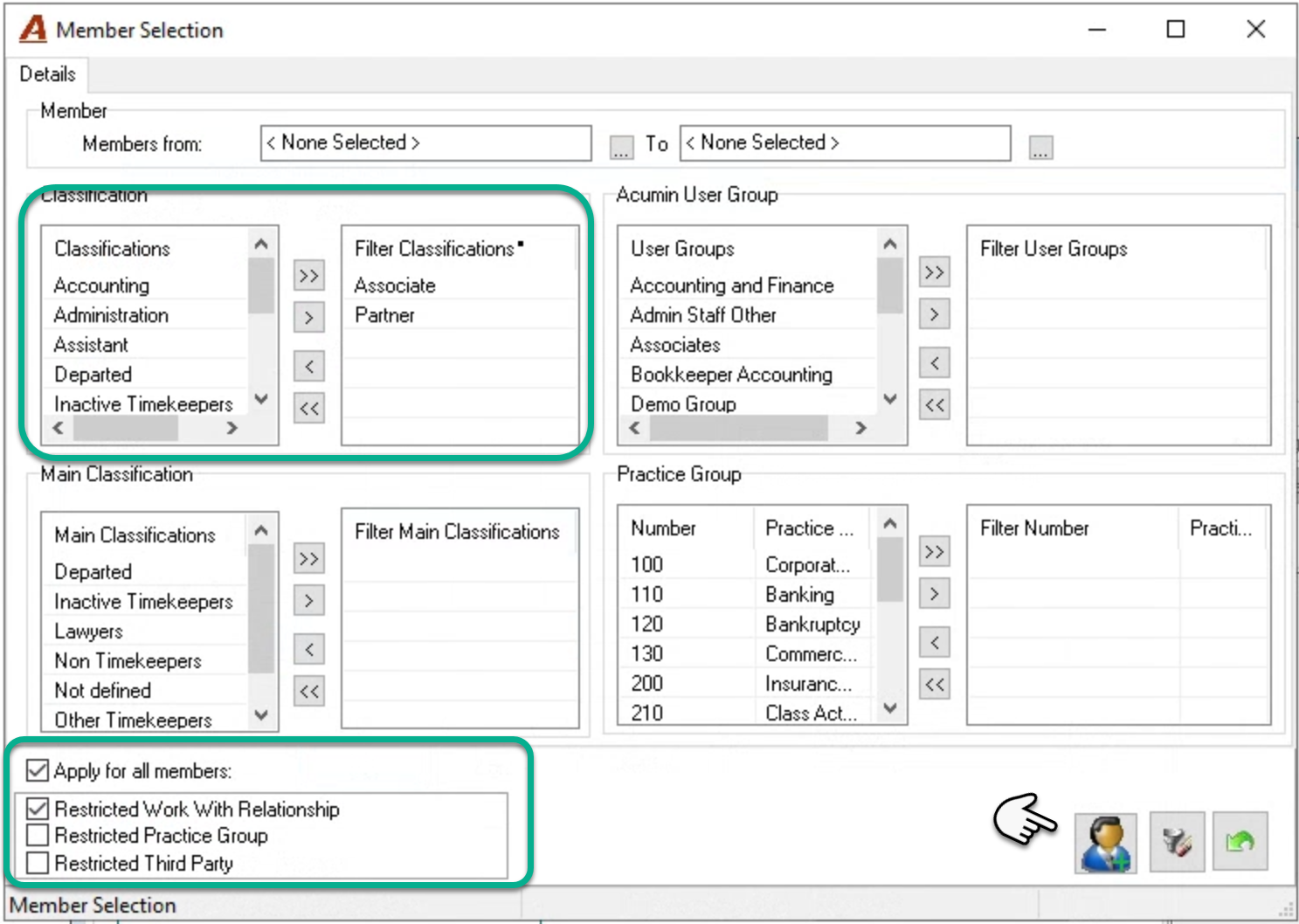
Task: Open the browse button beside Members from field
Action: coord(621,147)
